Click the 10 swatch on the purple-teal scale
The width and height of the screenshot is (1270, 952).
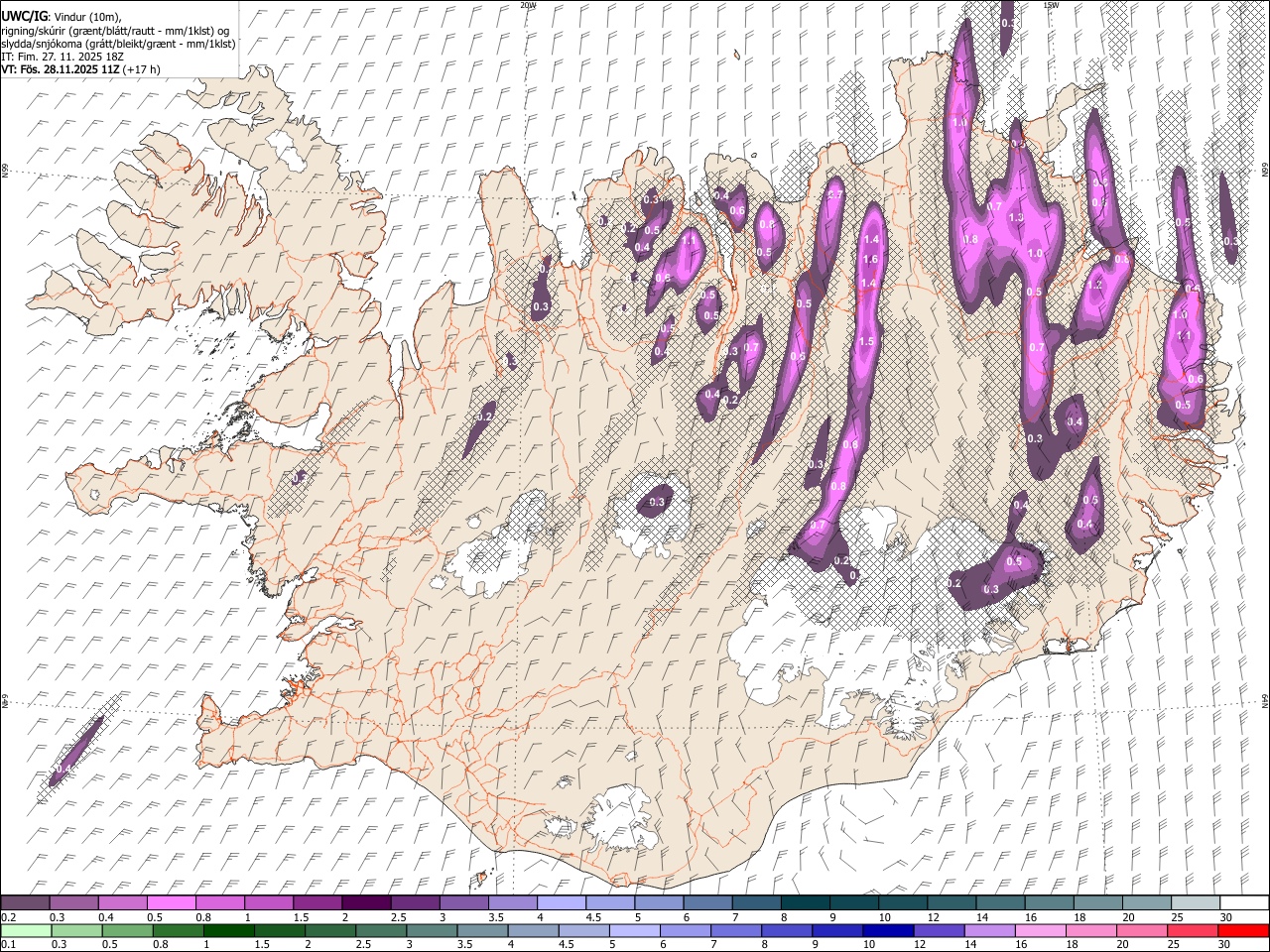(x=901, y=902)
